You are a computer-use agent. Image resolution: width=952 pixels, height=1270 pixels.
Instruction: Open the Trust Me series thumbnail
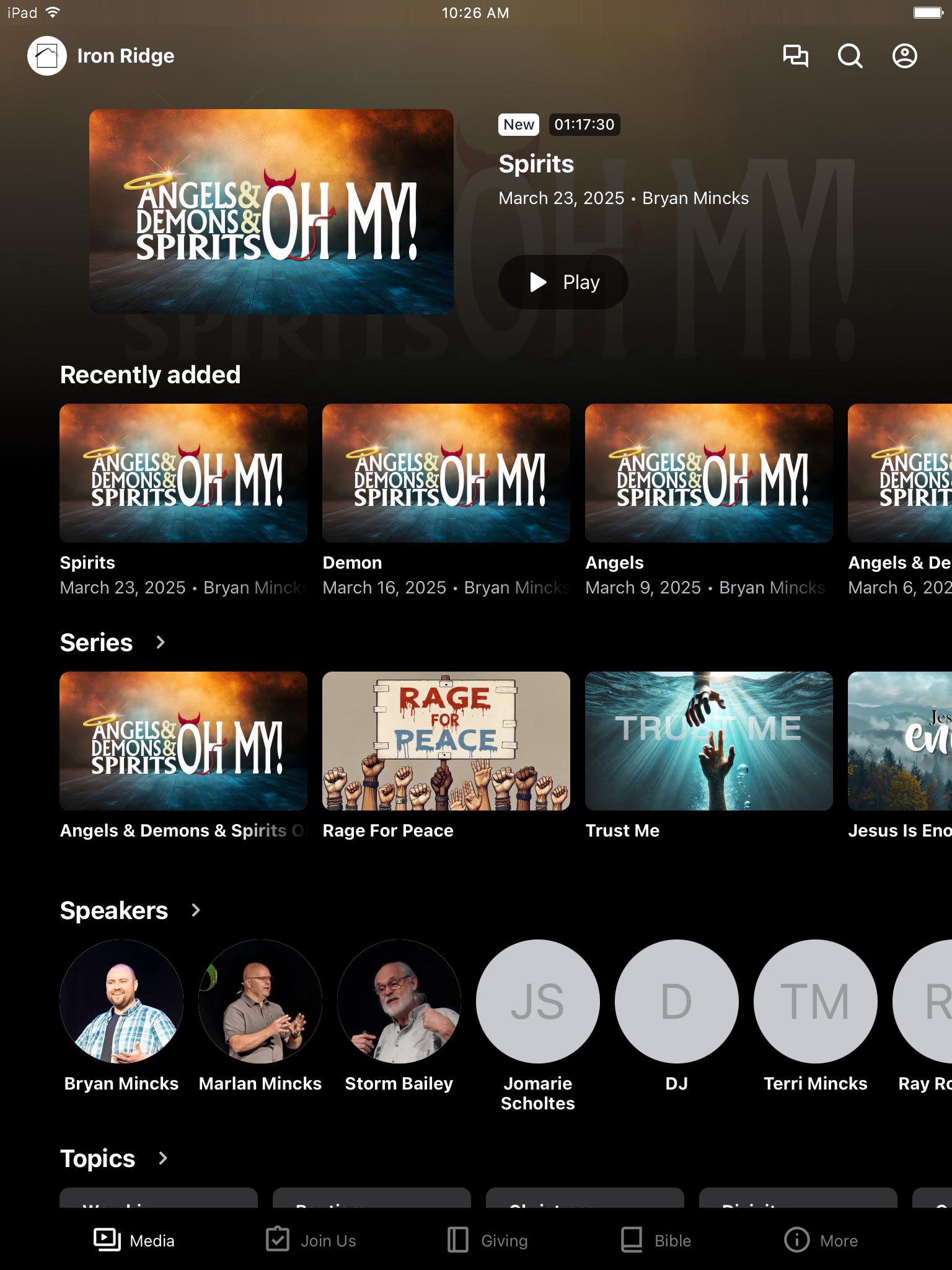coord(708,740)
